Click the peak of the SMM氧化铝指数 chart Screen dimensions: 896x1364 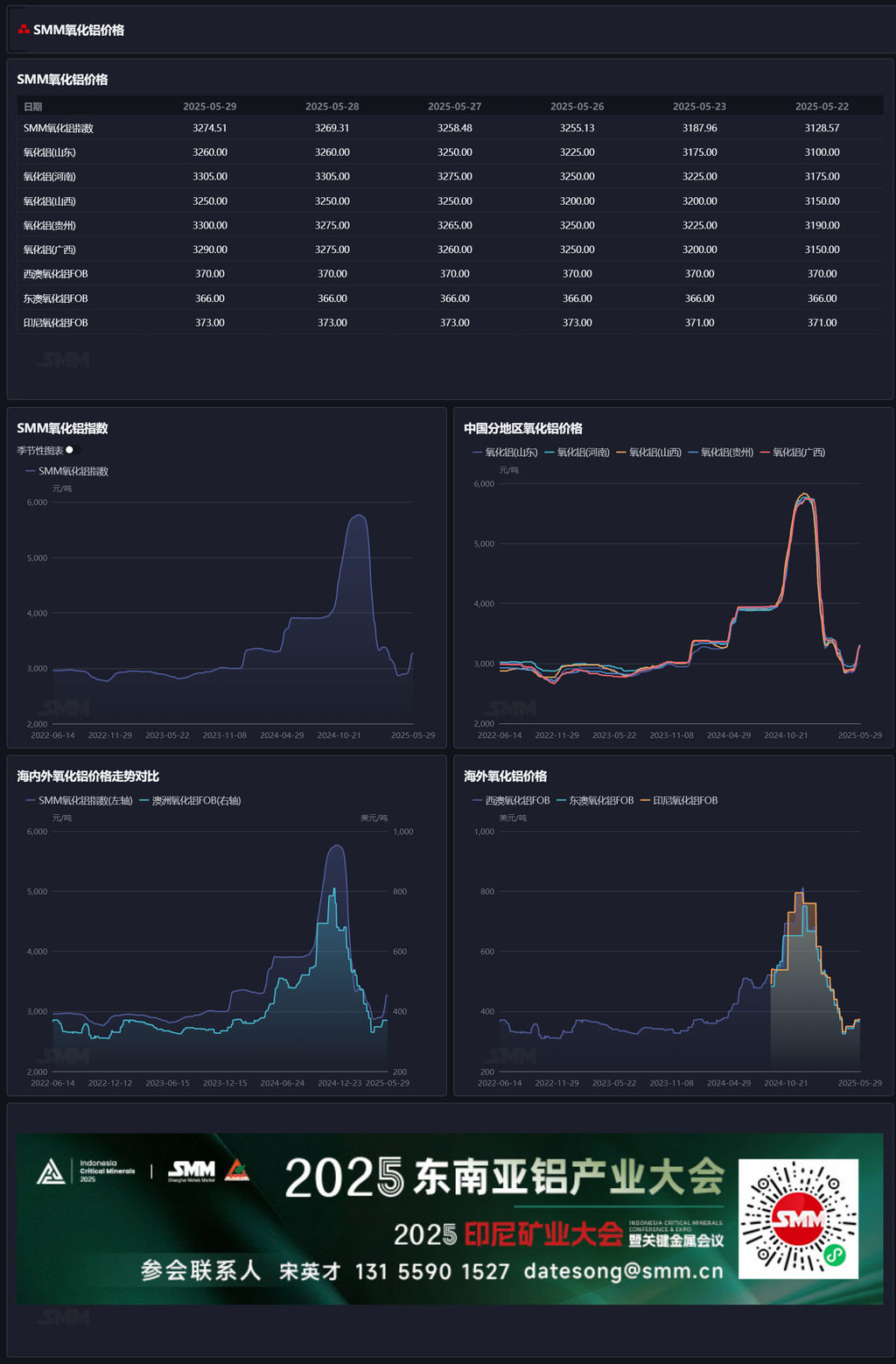[357, 516]
